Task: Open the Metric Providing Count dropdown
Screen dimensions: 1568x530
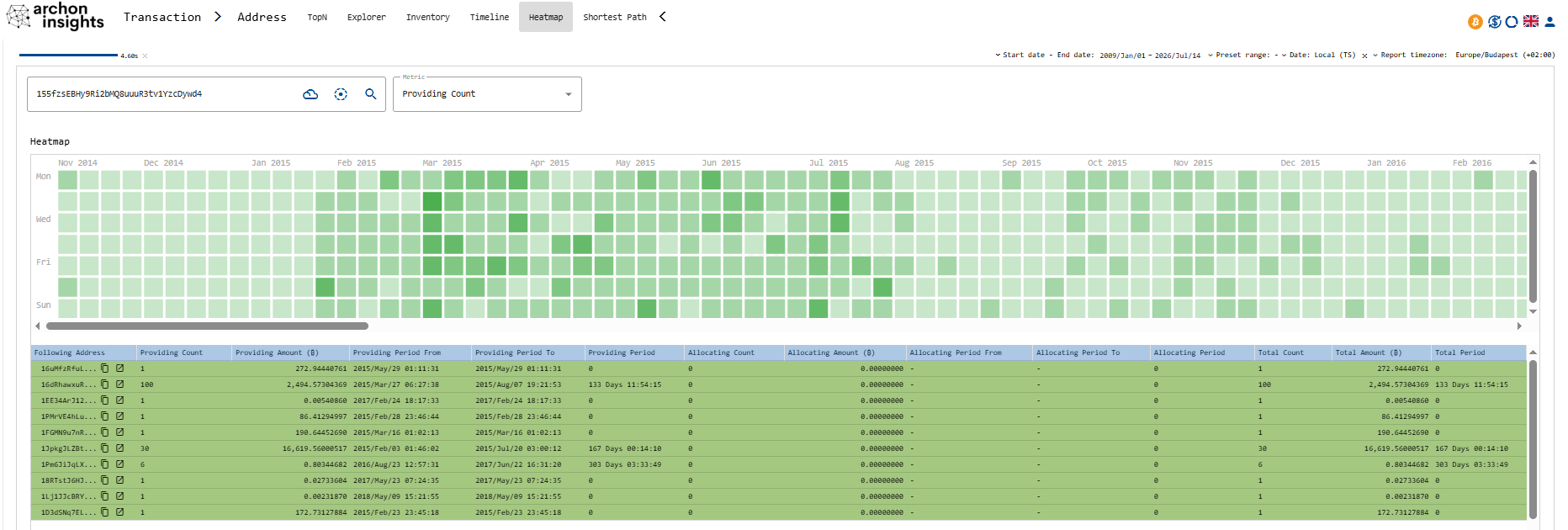Action: click(487, 94)
